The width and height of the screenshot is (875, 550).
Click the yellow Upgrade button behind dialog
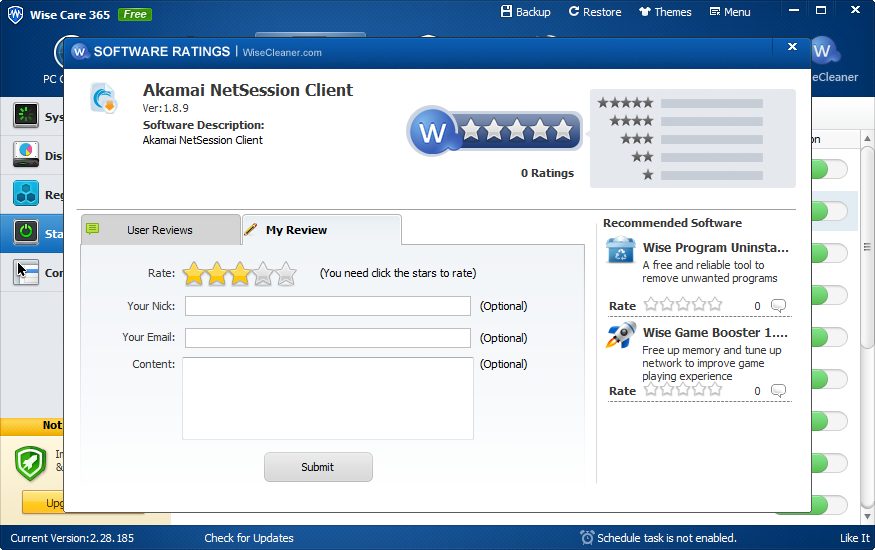(43, 503)
